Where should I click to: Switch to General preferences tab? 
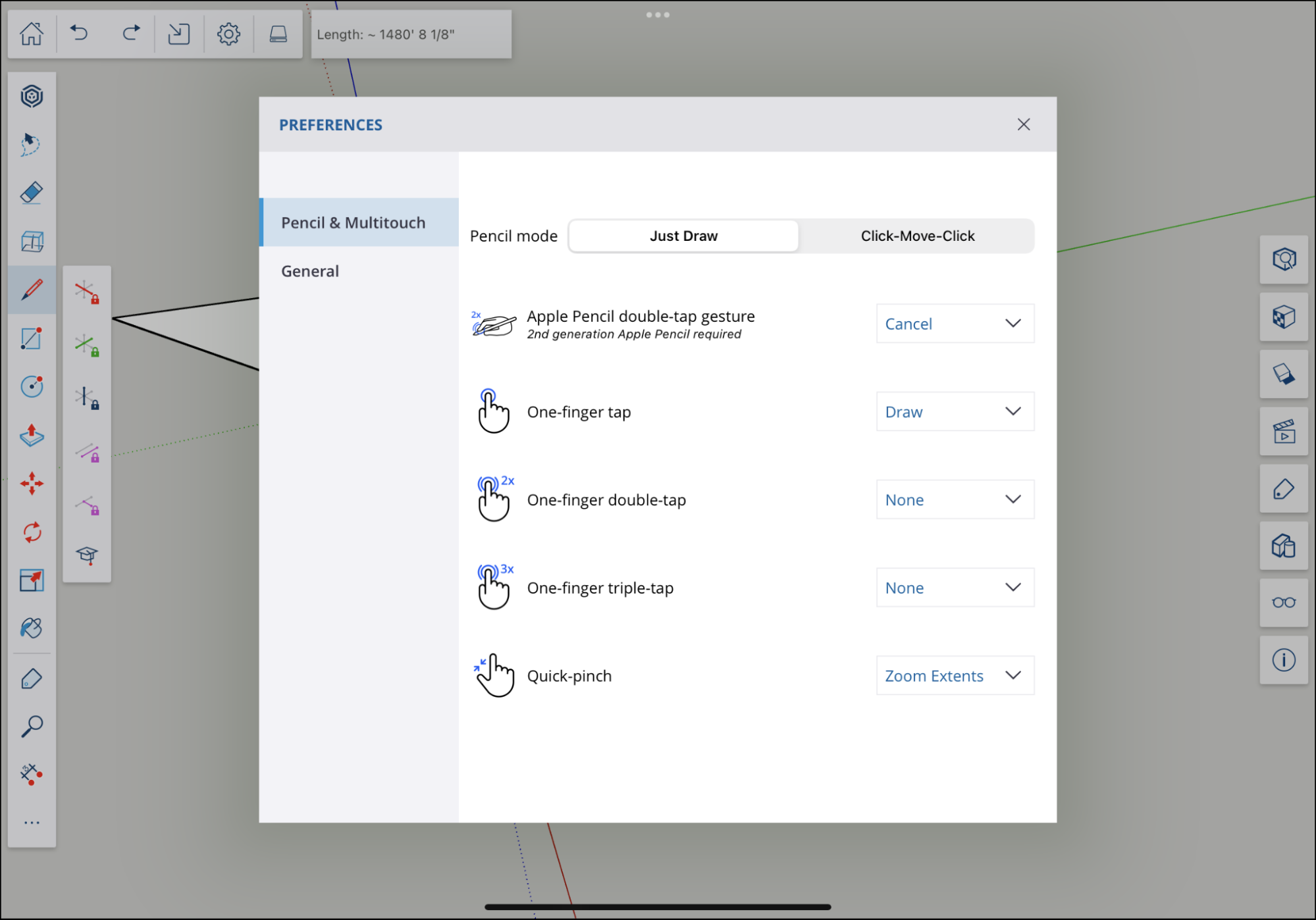310,271
